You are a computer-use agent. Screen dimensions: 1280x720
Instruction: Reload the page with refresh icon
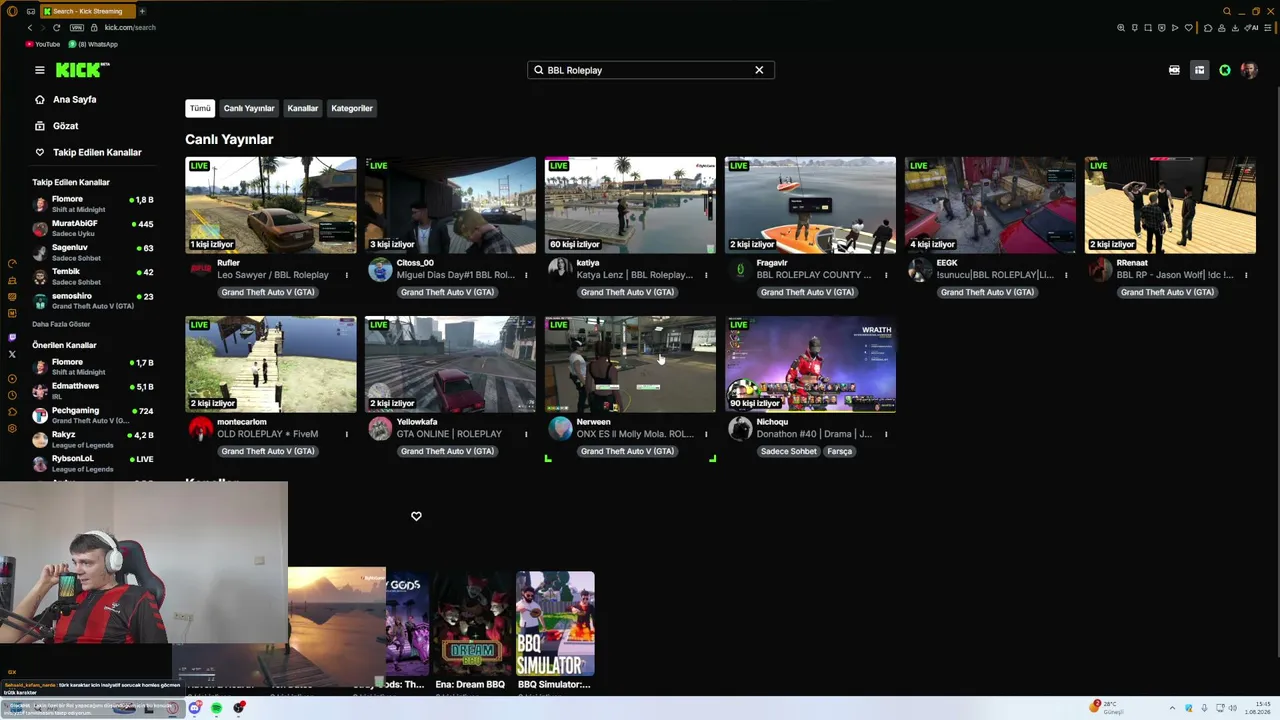coord(57,28)
